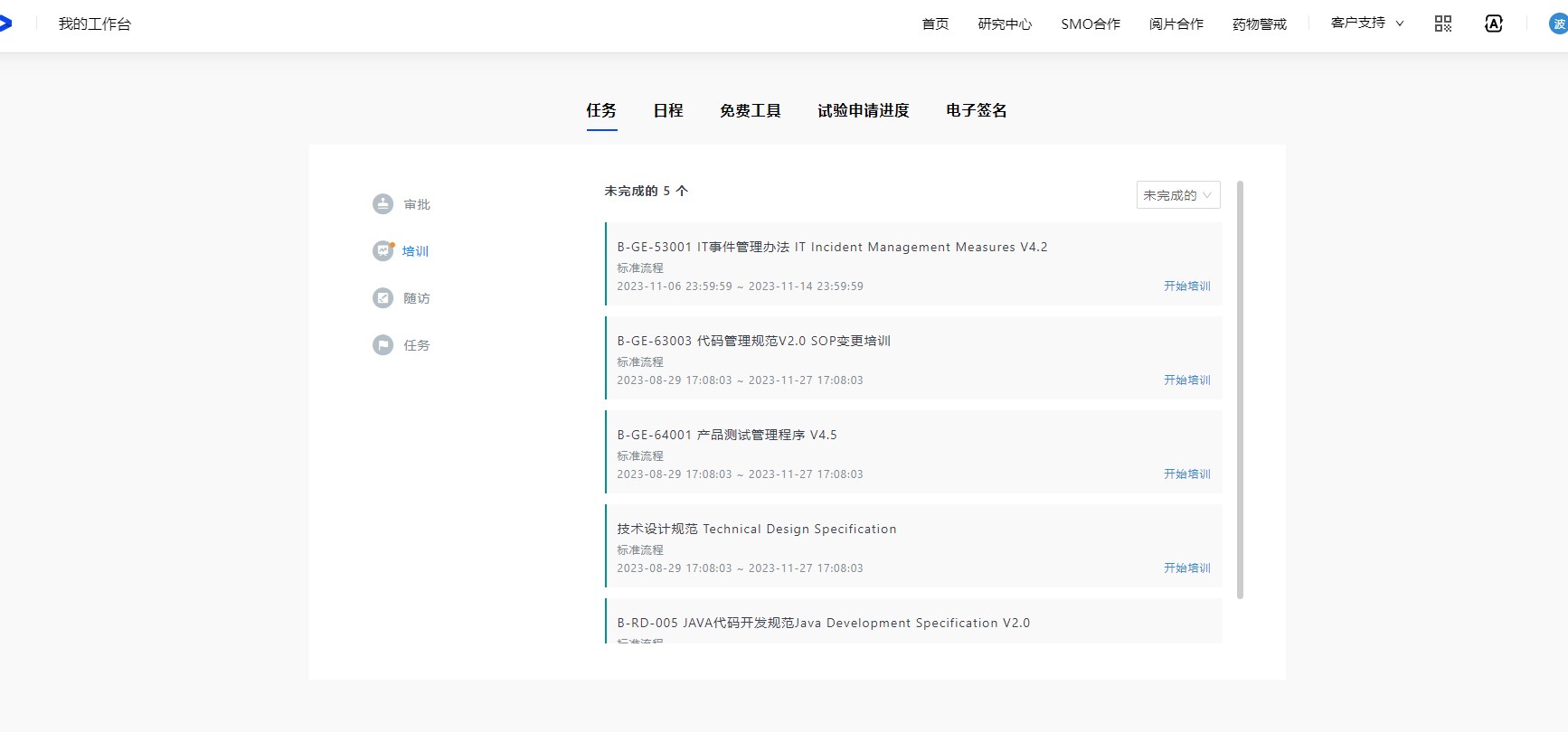
Task: Click 标准流程 under B-GE-63003
Action: tap(640, 362)
